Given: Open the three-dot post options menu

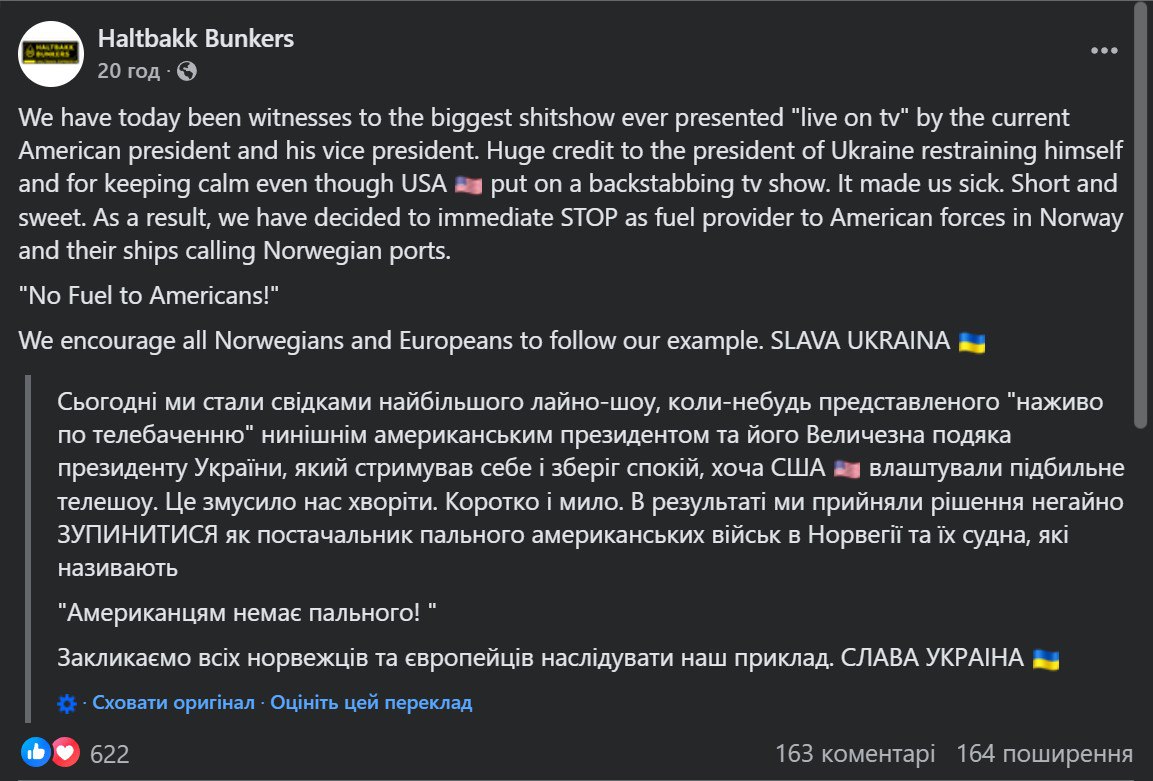Looking at the screenshot, I should point(1104,51).
